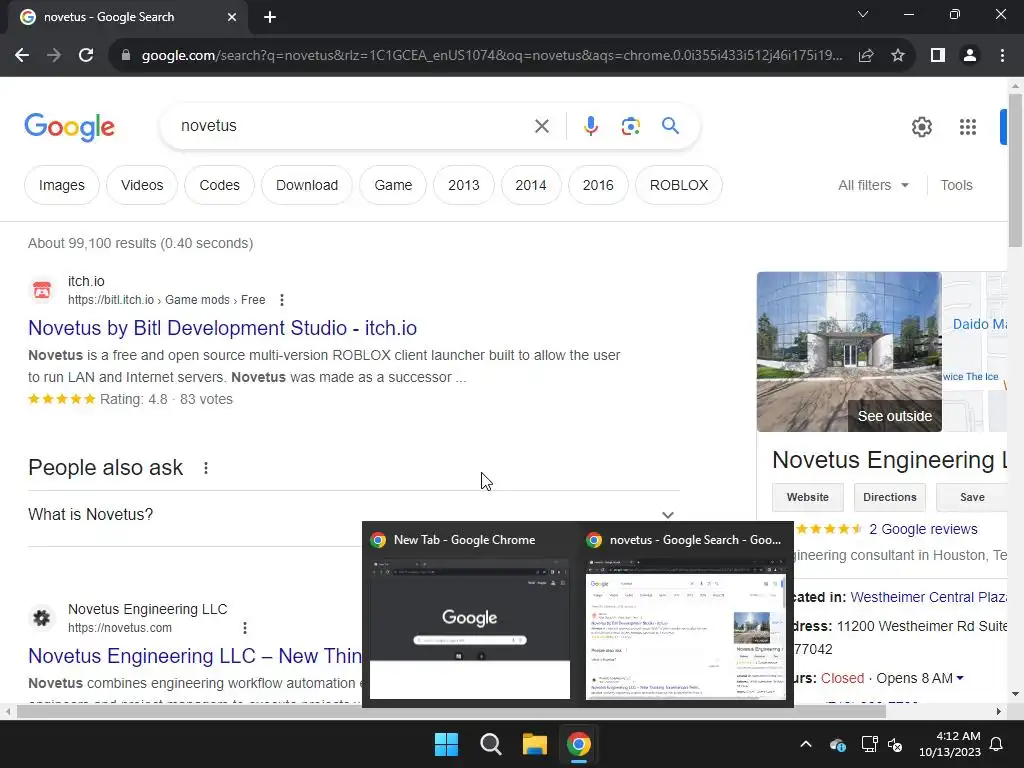1024x768 pixels.
Task: Go back to the previous page
Action: pos(22,56)
